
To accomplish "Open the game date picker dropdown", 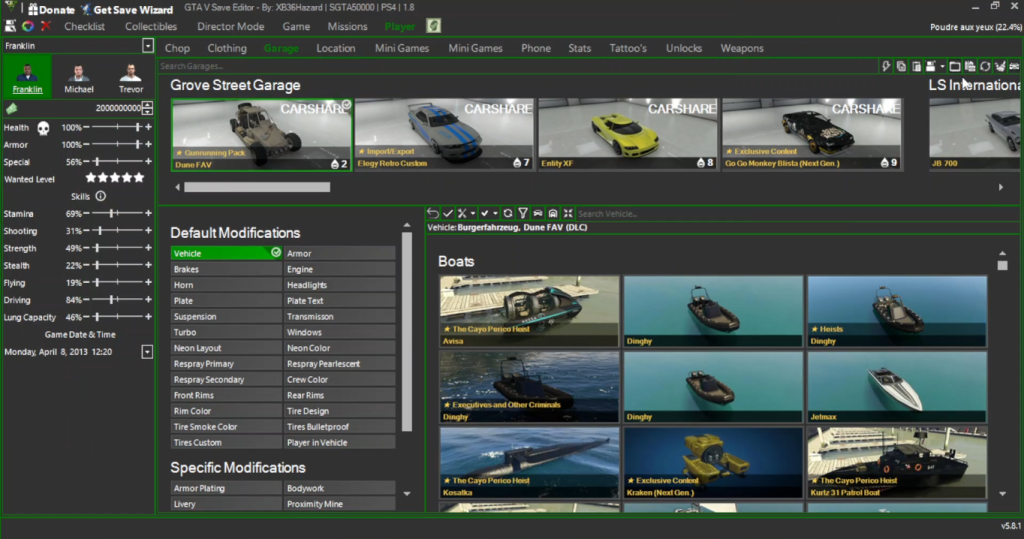I will [147, 351].
